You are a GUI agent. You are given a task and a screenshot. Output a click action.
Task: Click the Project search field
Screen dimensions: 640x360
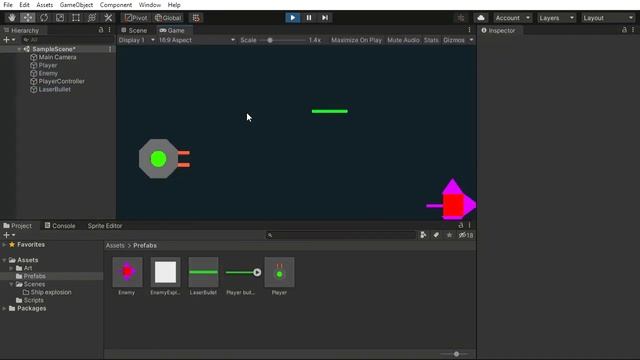341,235
